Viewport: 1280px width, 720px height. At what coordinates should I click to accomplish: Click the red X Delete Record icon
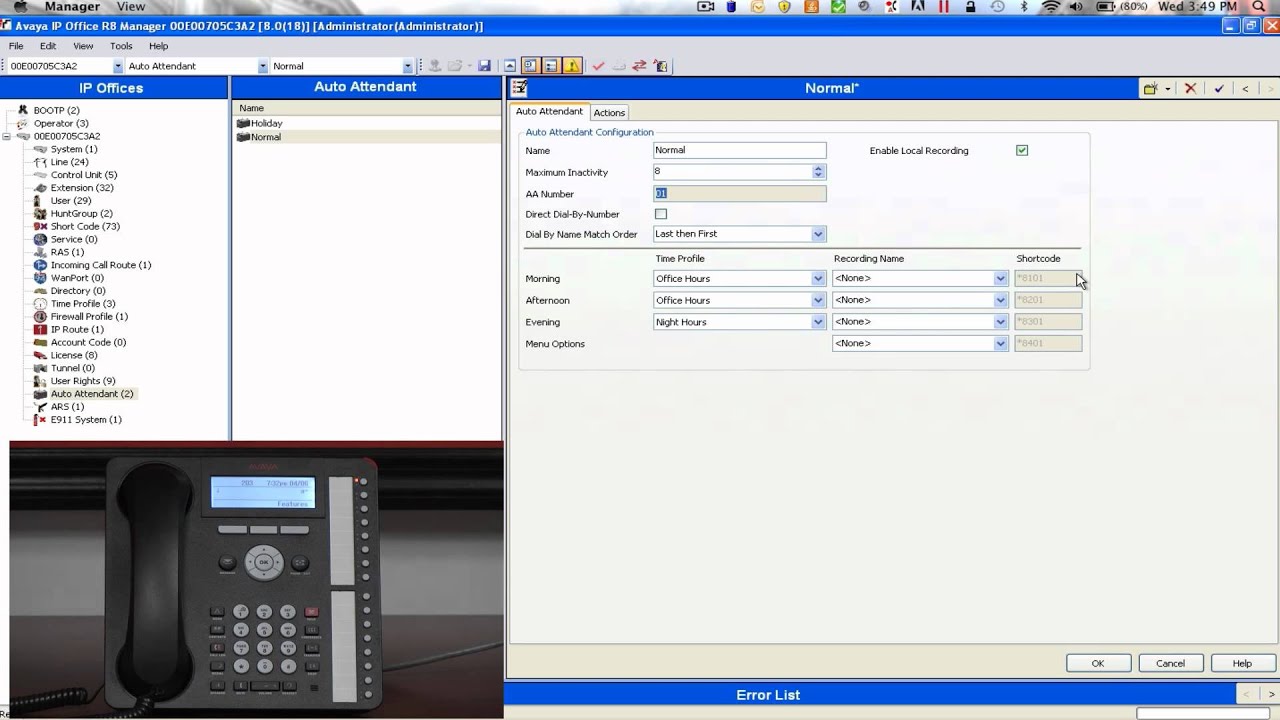tap(1190, 88)
